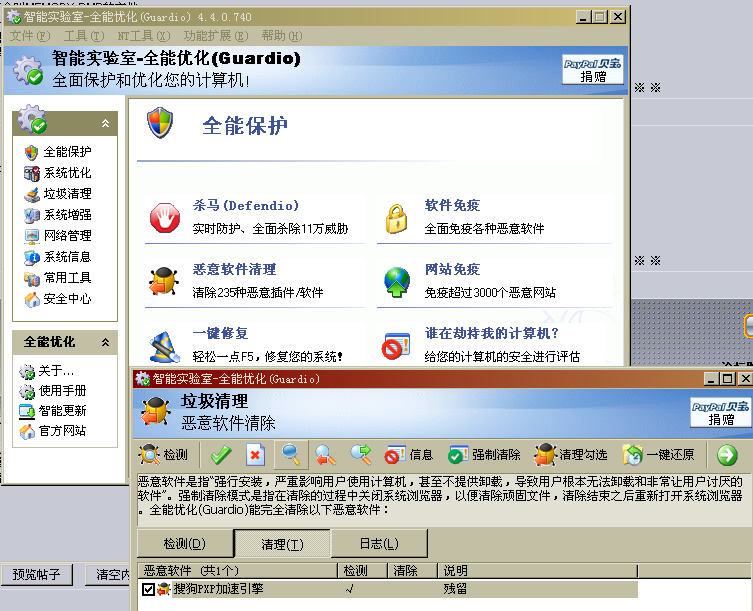This screenshot has width=753, height=611.
Task: Open 关于... link
Action: [56, 370]
